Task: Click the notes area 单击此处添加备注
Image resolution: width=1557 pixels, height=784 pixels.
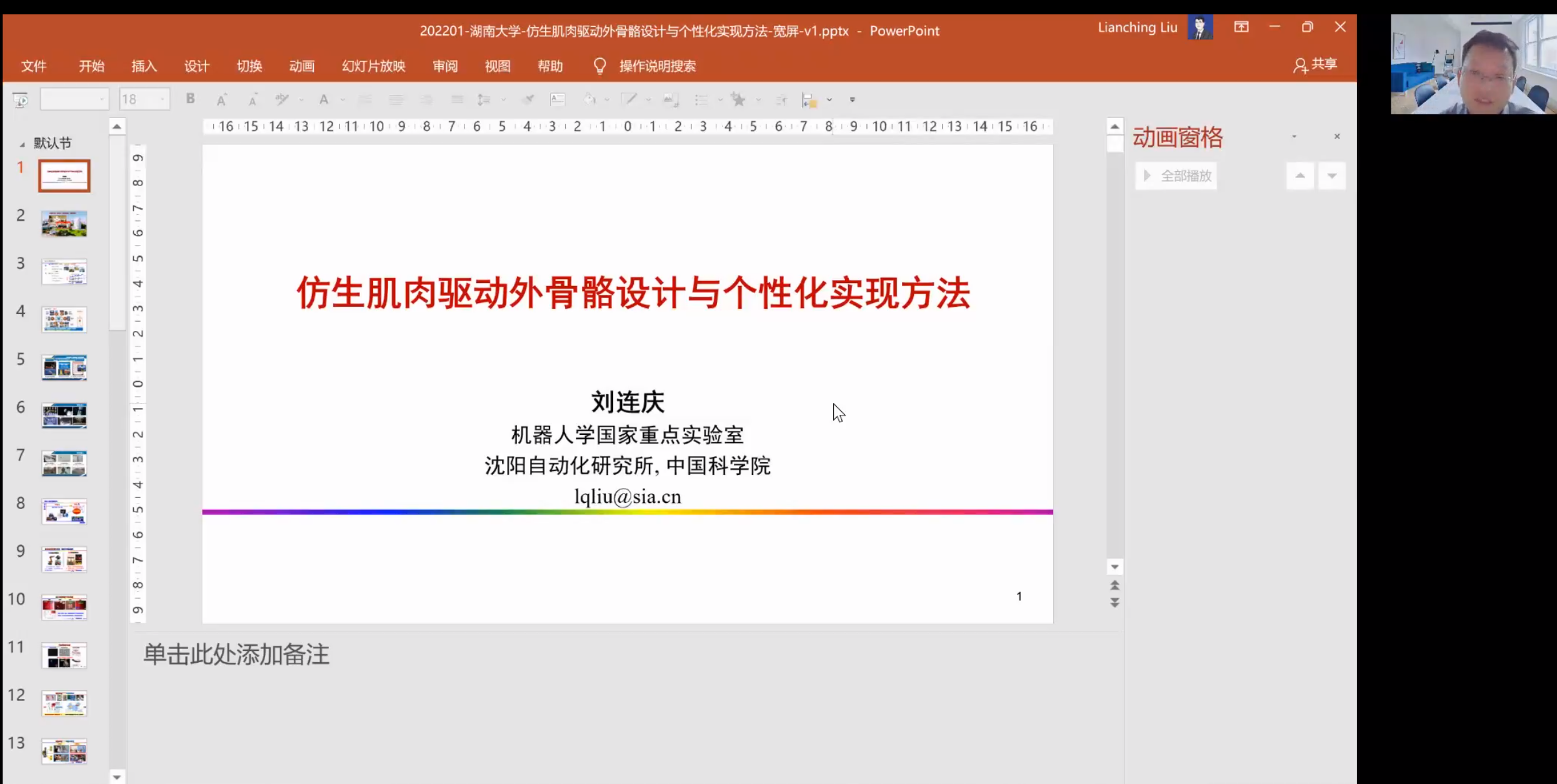Action: click(236, 654)
